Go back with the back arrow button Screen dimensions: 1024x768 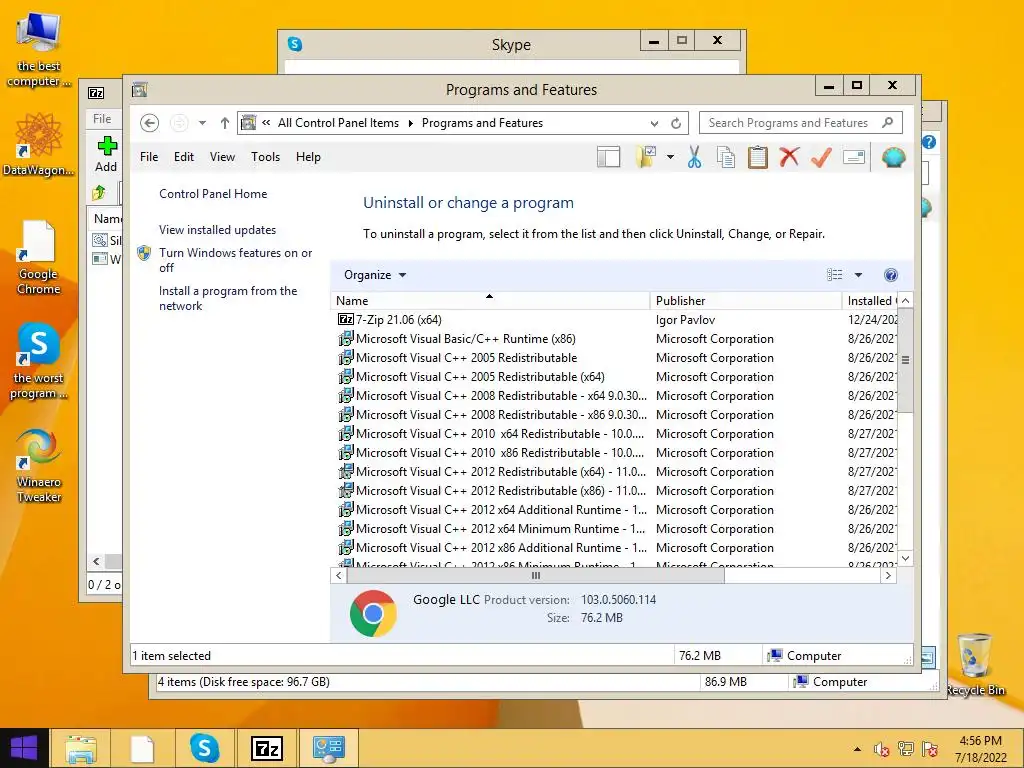[150, 123]
